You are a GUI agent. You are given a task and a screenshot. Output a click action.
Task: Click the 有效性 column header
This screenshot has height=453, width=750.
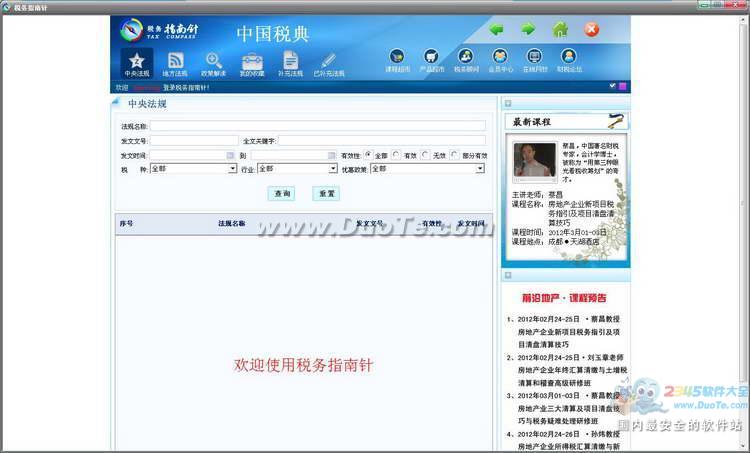tap(432, 223)
